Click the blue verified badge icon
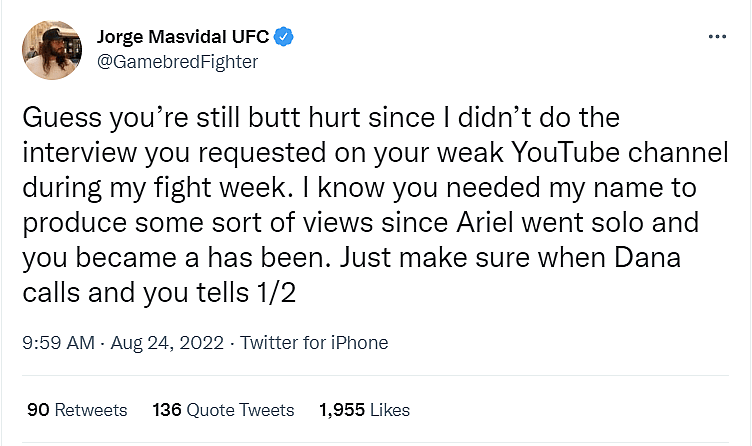752x446 pixels. [x=285, y=37]
